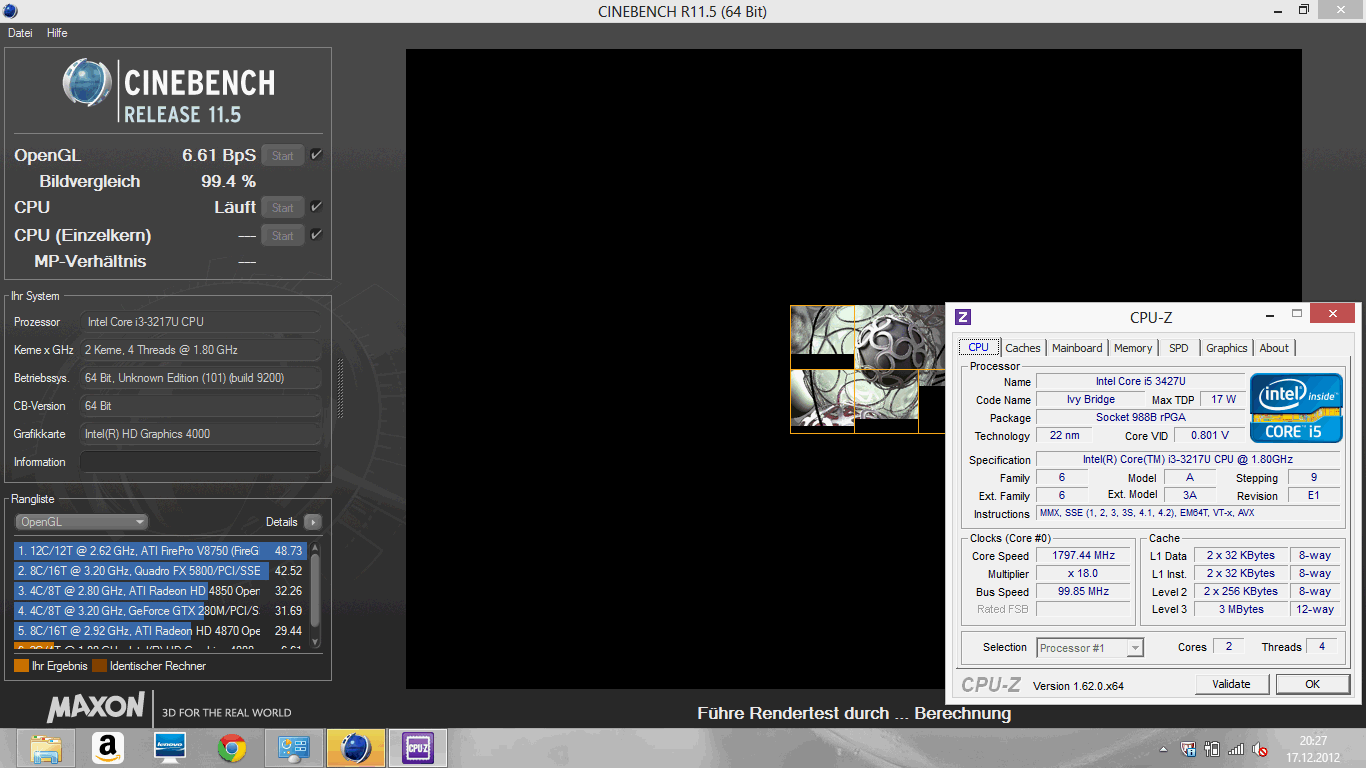The image size is (1366, 768).
Task: Click the Code Name Ivy Bridge field
Action: click(1090, 400)
